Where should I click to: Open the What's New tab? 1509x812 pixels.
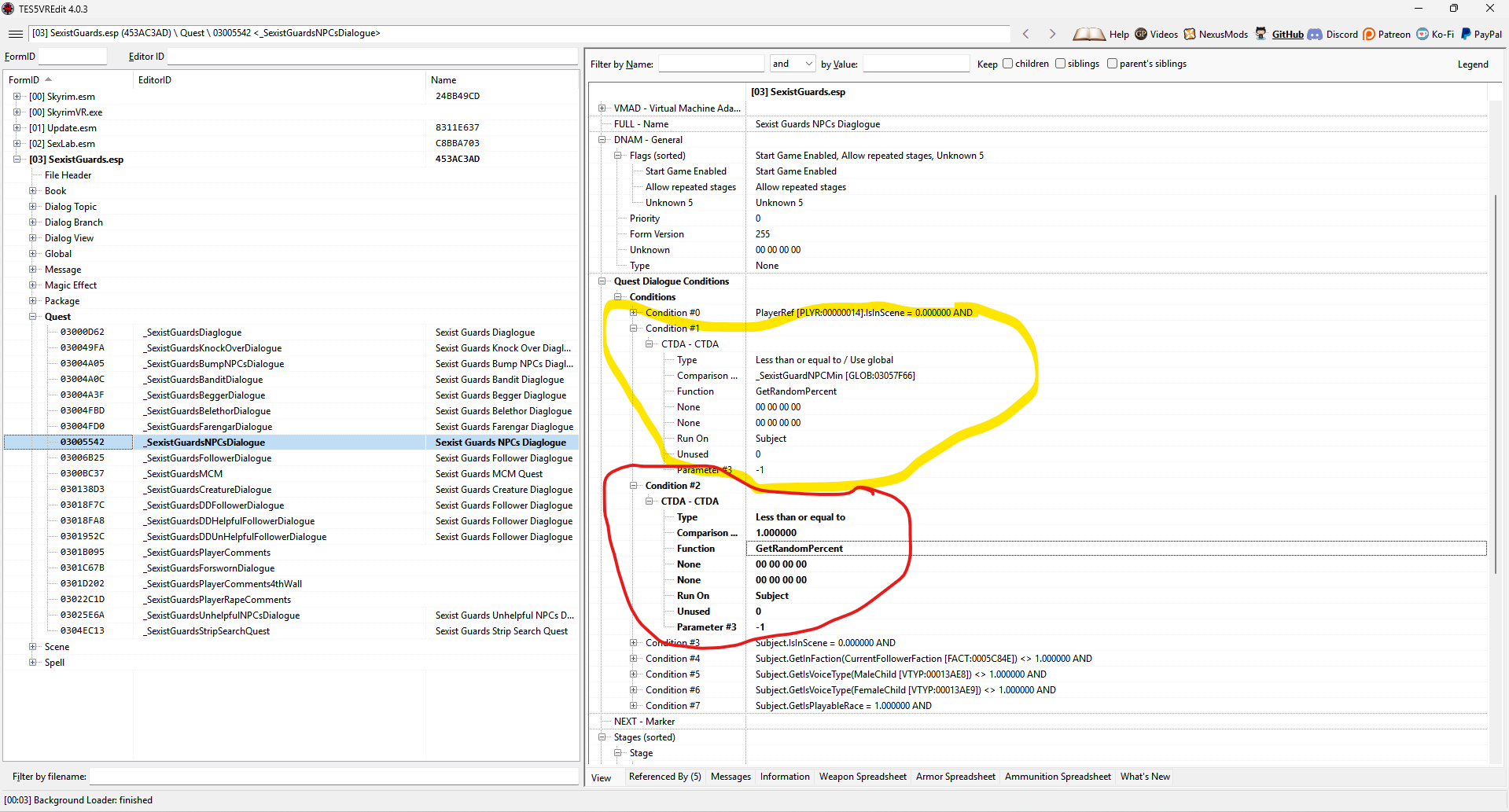point(1145,777)
